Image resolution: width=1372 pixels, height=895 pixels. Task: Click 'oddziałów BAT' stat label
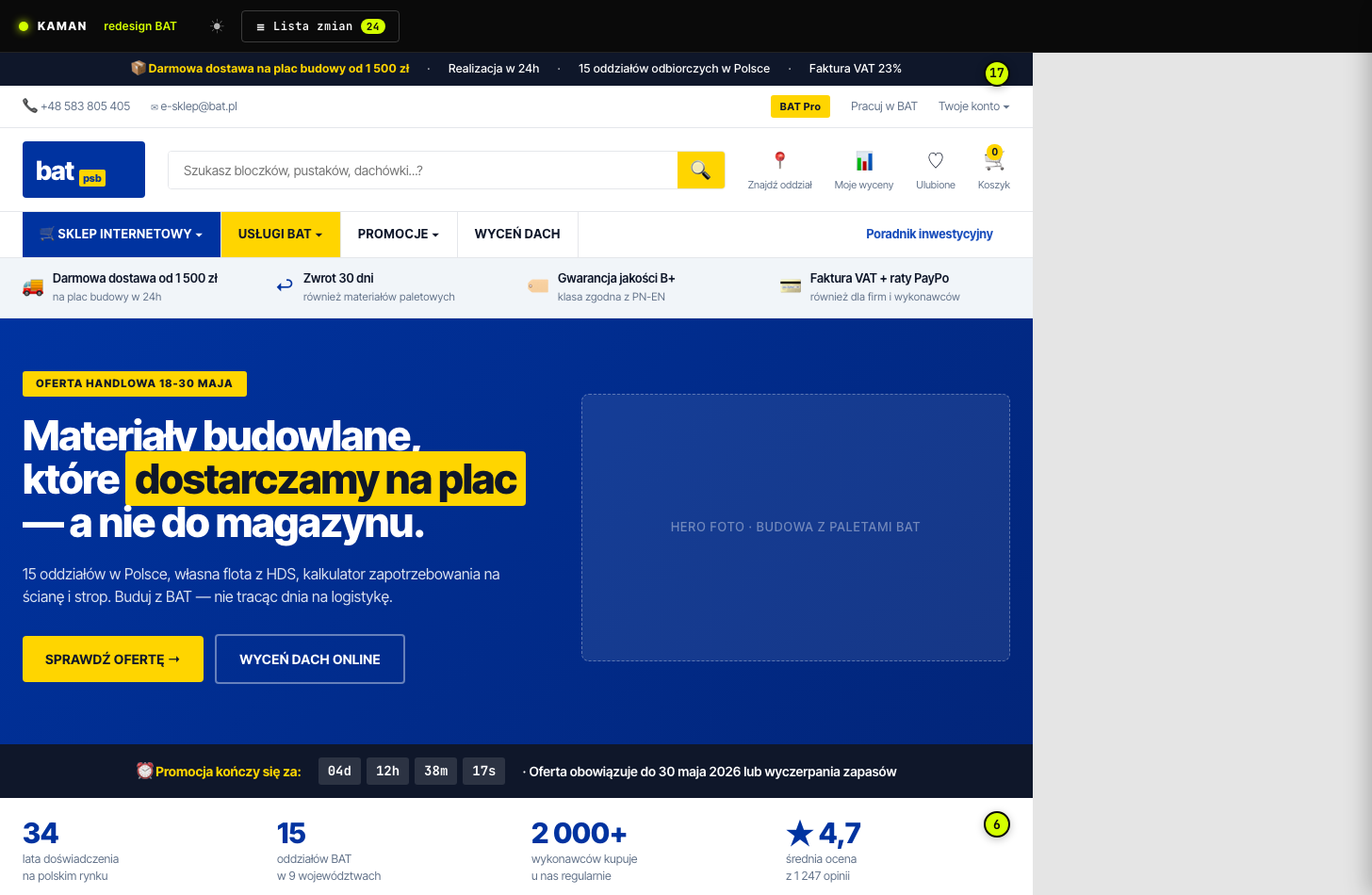pyautogui.click(x=314, y=859)
